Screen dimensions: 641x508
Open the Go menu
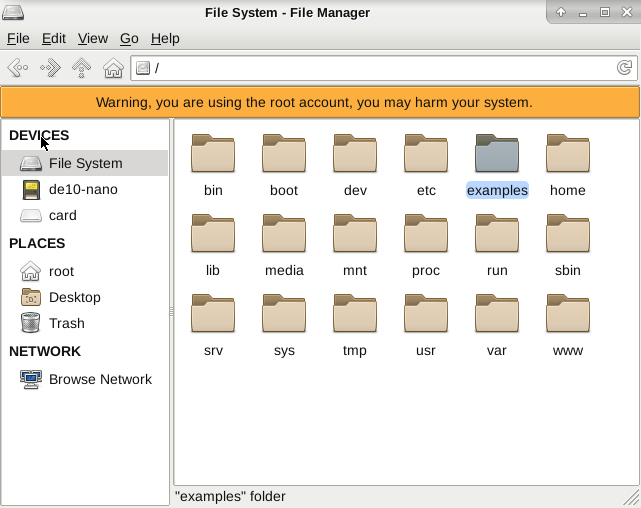129,38
